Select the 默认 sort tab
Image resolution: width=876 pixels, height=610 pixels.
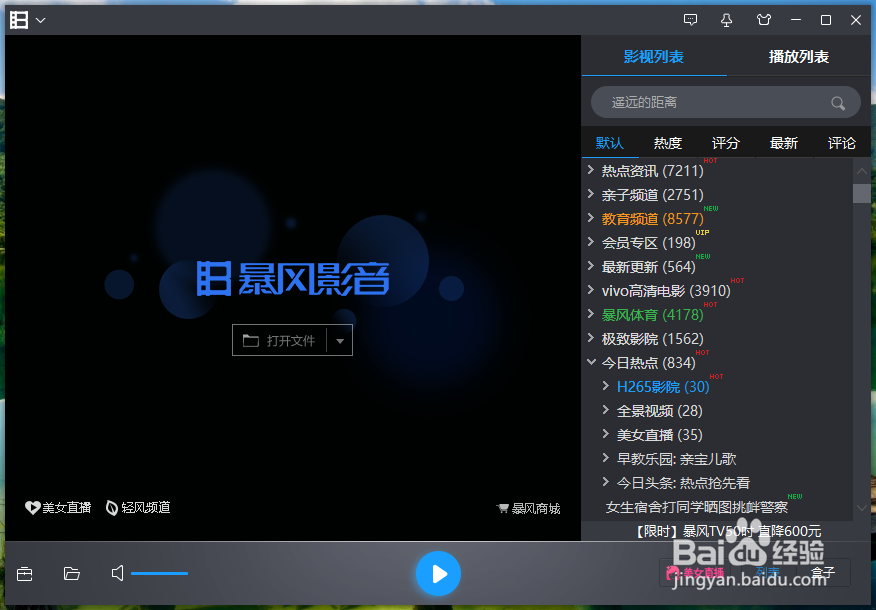(x=610, y=143)
